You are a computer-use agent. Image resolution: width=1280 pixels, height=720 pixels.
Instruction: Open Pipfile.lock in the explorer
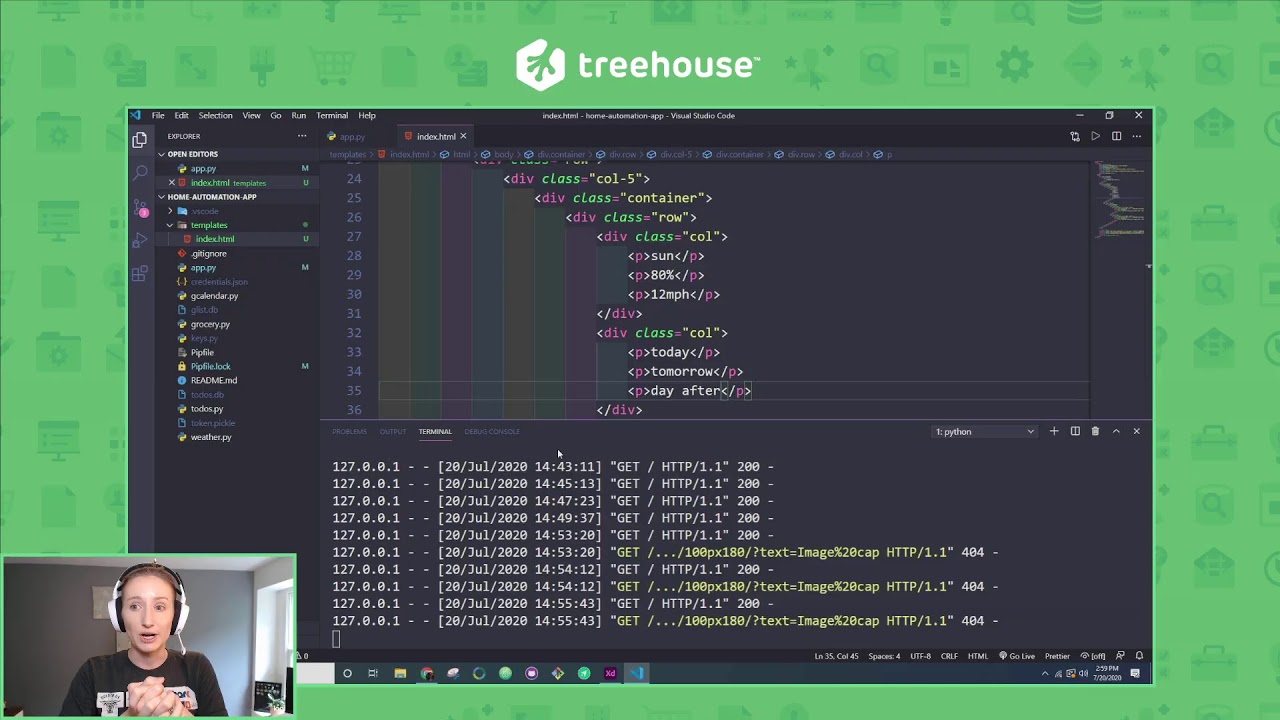[x=210, y=366]
